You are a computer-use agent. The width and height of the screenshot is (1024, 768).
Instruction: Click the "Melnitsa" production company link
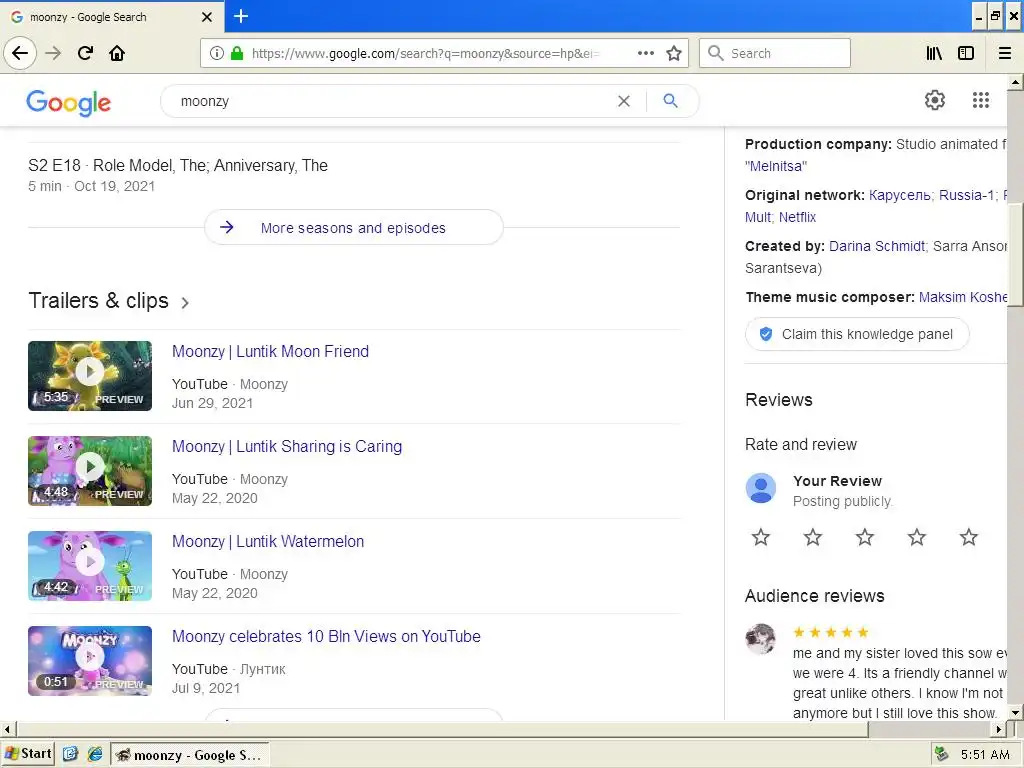(776, 166)
